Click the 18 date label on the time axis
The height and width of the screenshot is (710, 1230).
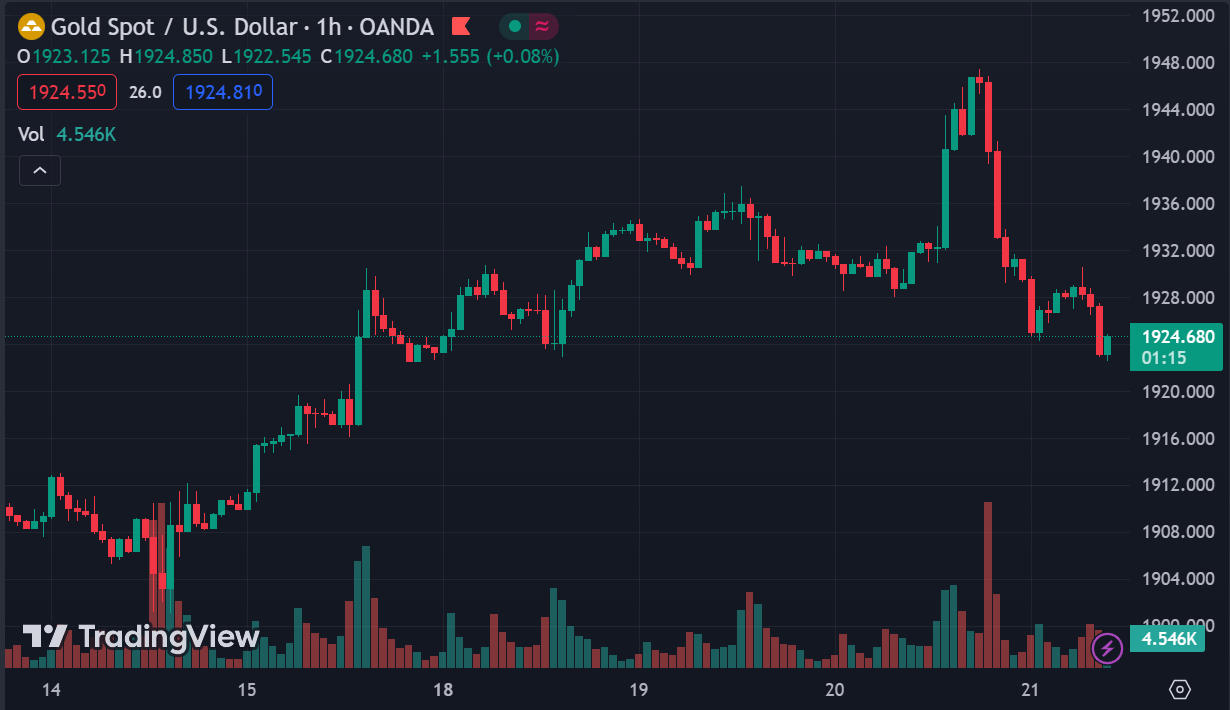tap(443, 689)
